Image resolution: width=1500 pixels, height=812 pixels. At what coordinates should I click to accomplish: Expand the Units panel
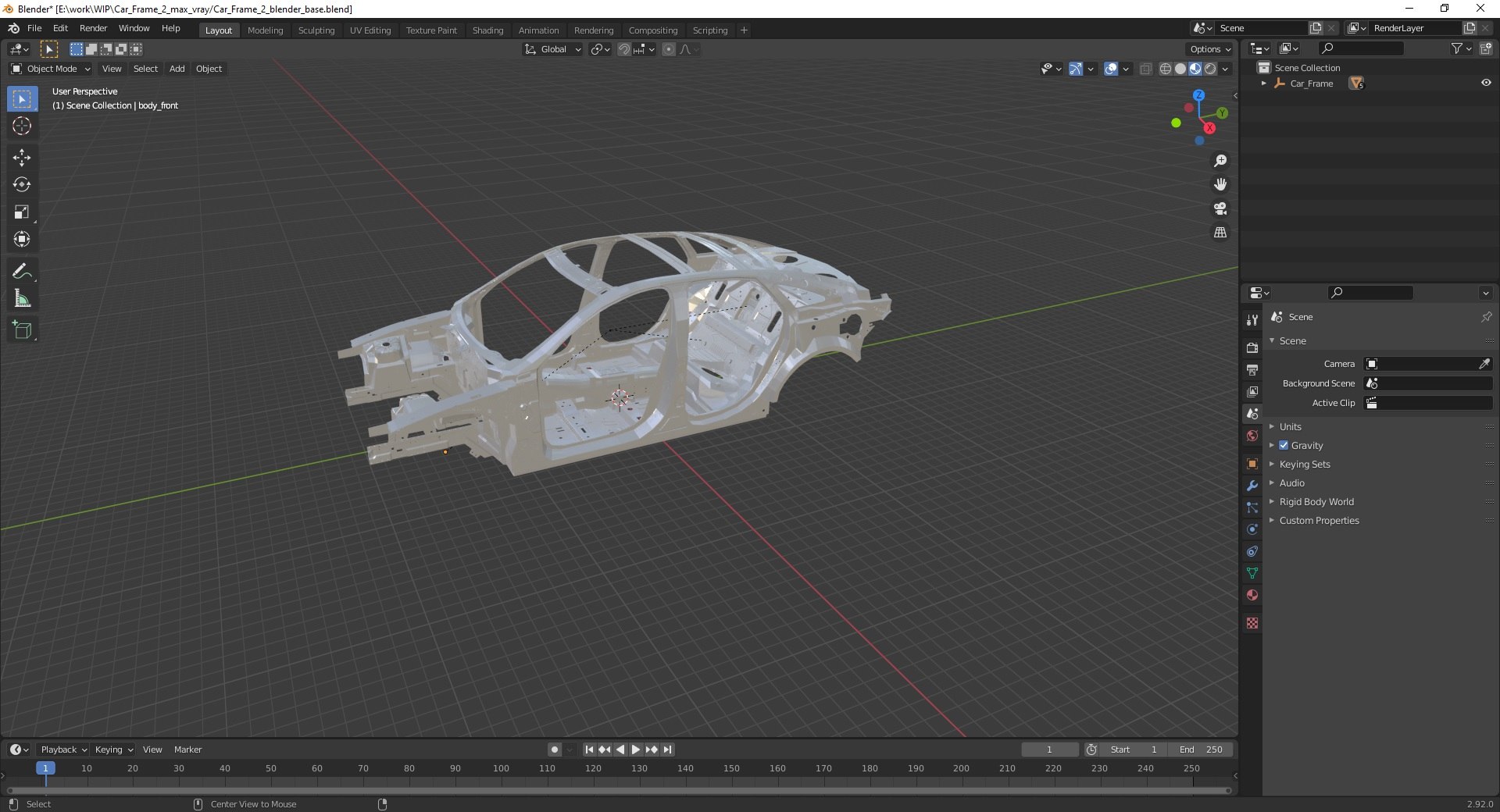click(x=1290, y=426)
